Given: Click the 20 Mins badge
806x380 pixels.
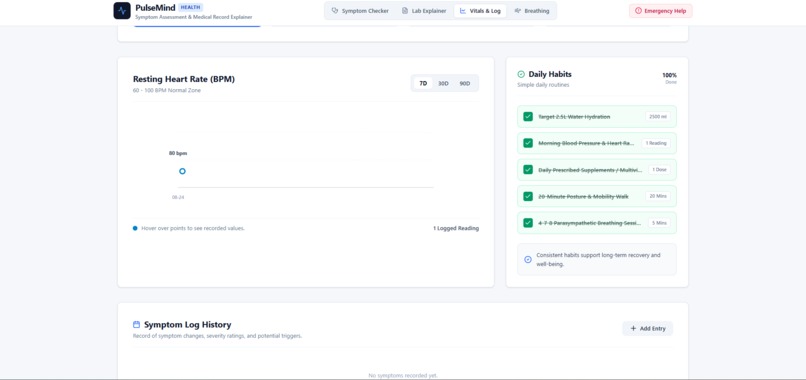Looking at the screenshot, I should pos(658,196).
